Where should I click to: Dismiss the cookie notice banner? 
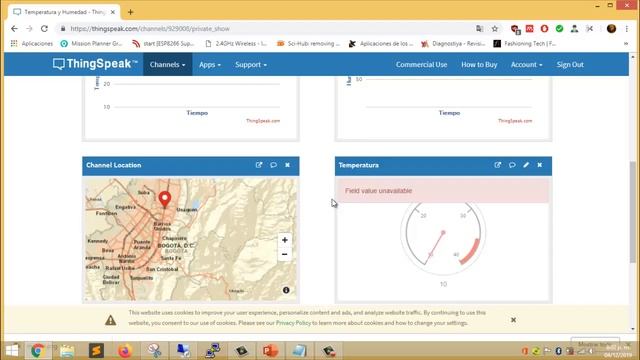513,320
